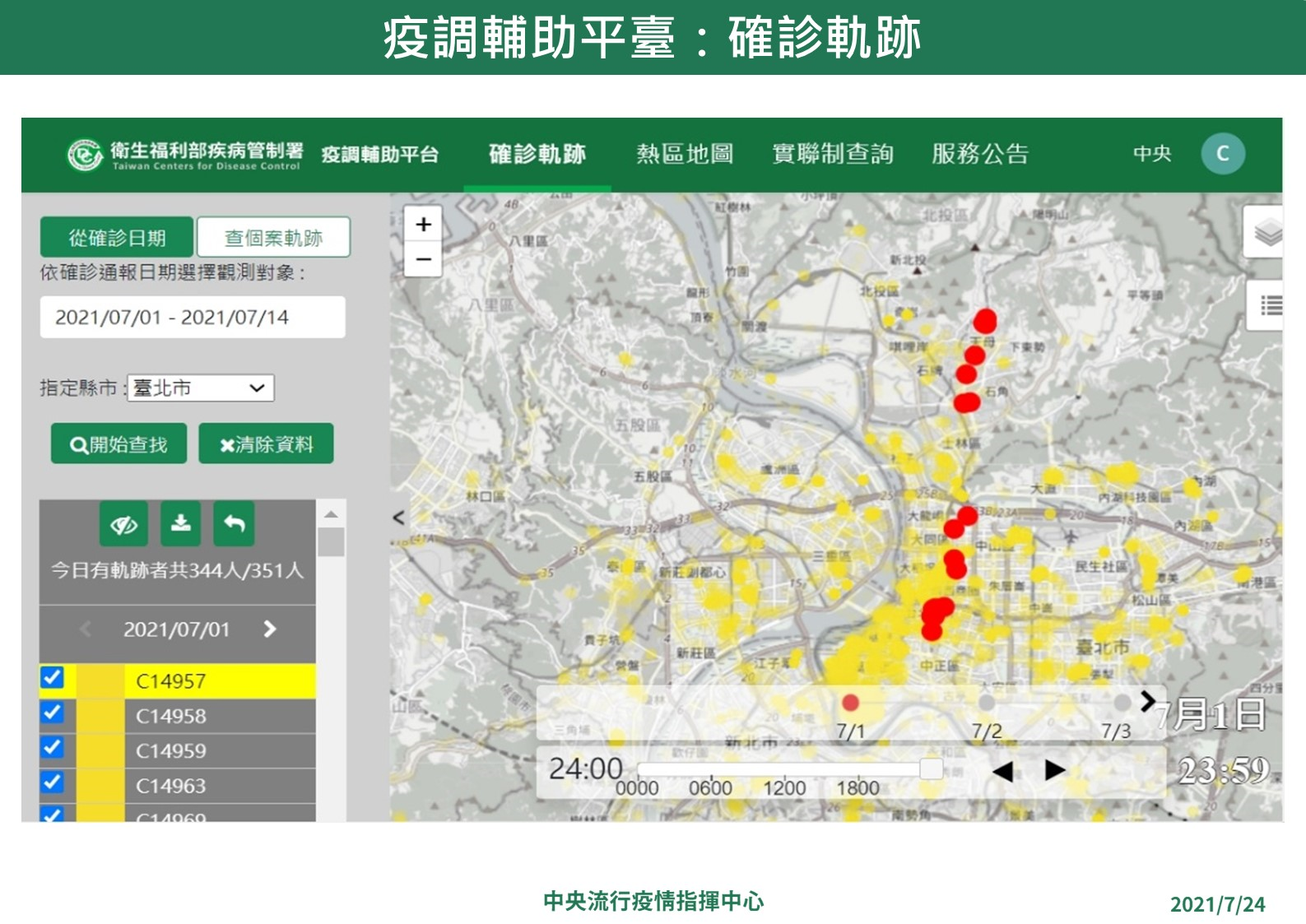Go to next date after 2021/07/01

270,629
